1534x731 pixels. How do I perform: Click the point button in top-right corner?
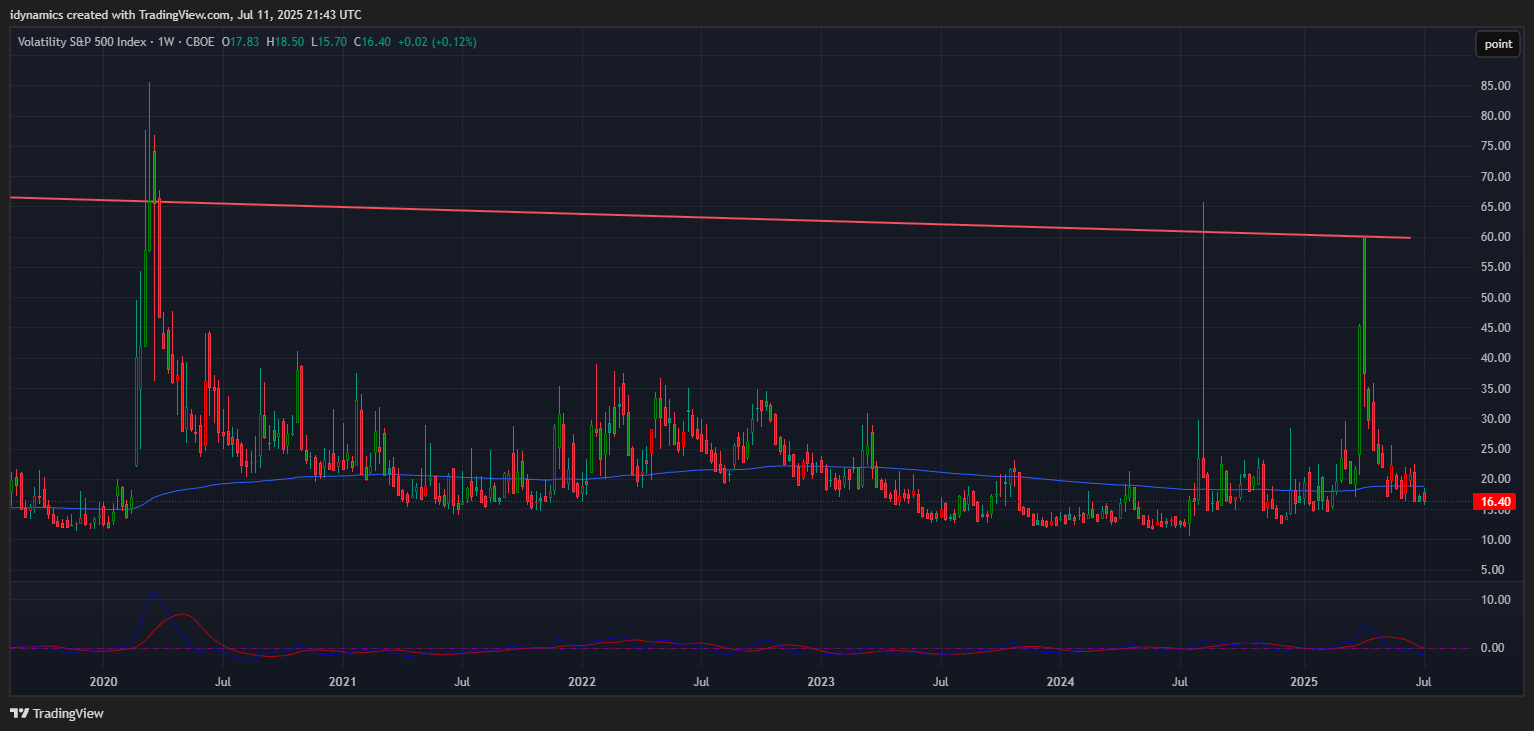pos(1497,44)
